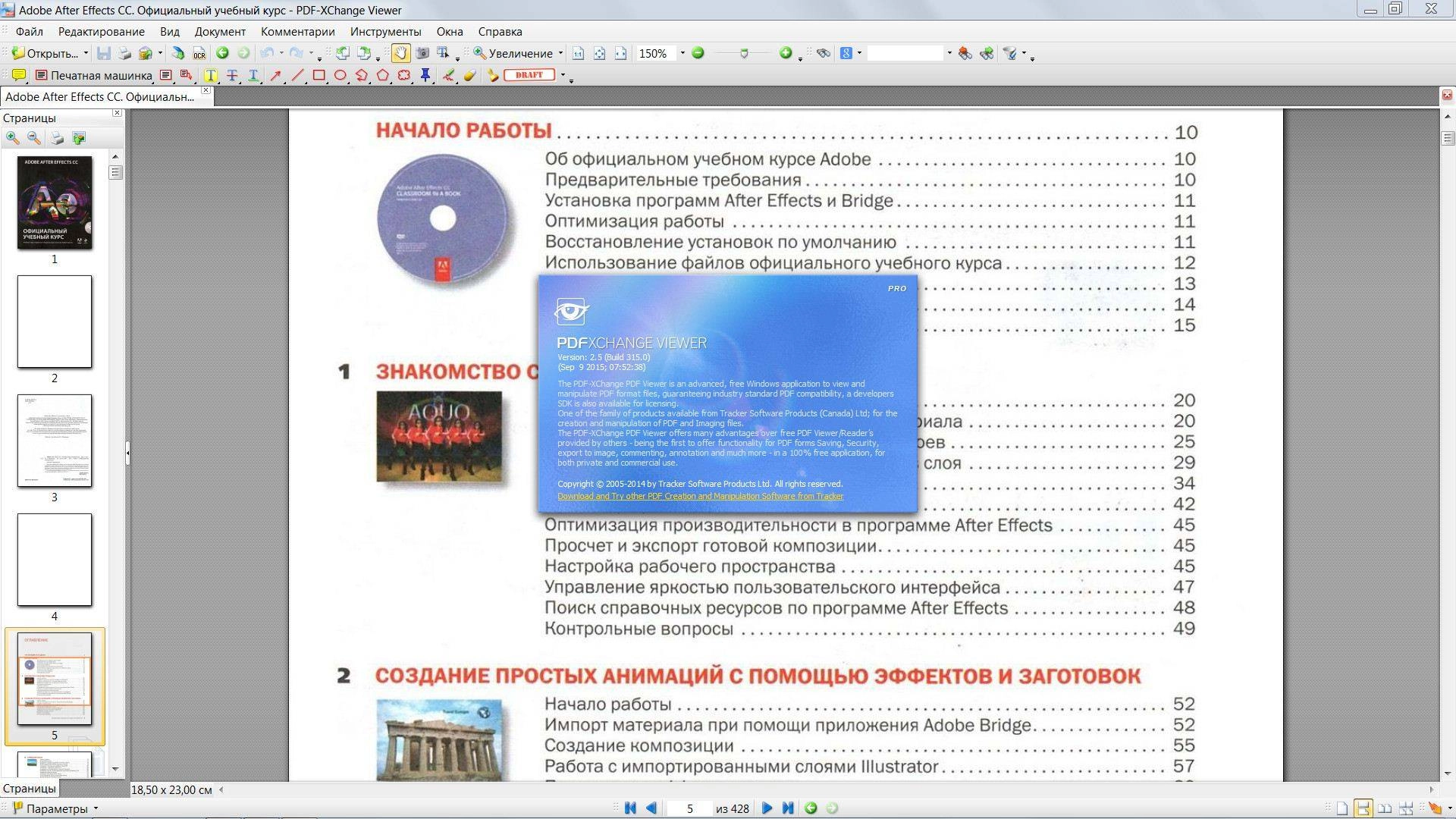1456x819 pixels.
Task: Zoom out with green minus button
Action: pyautogui.click(x=698, y=53)
